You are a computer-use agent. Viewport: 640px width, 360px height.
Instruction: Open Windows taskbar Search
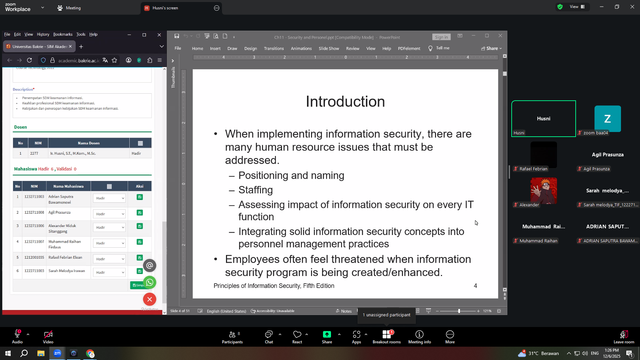coord(24,353)
